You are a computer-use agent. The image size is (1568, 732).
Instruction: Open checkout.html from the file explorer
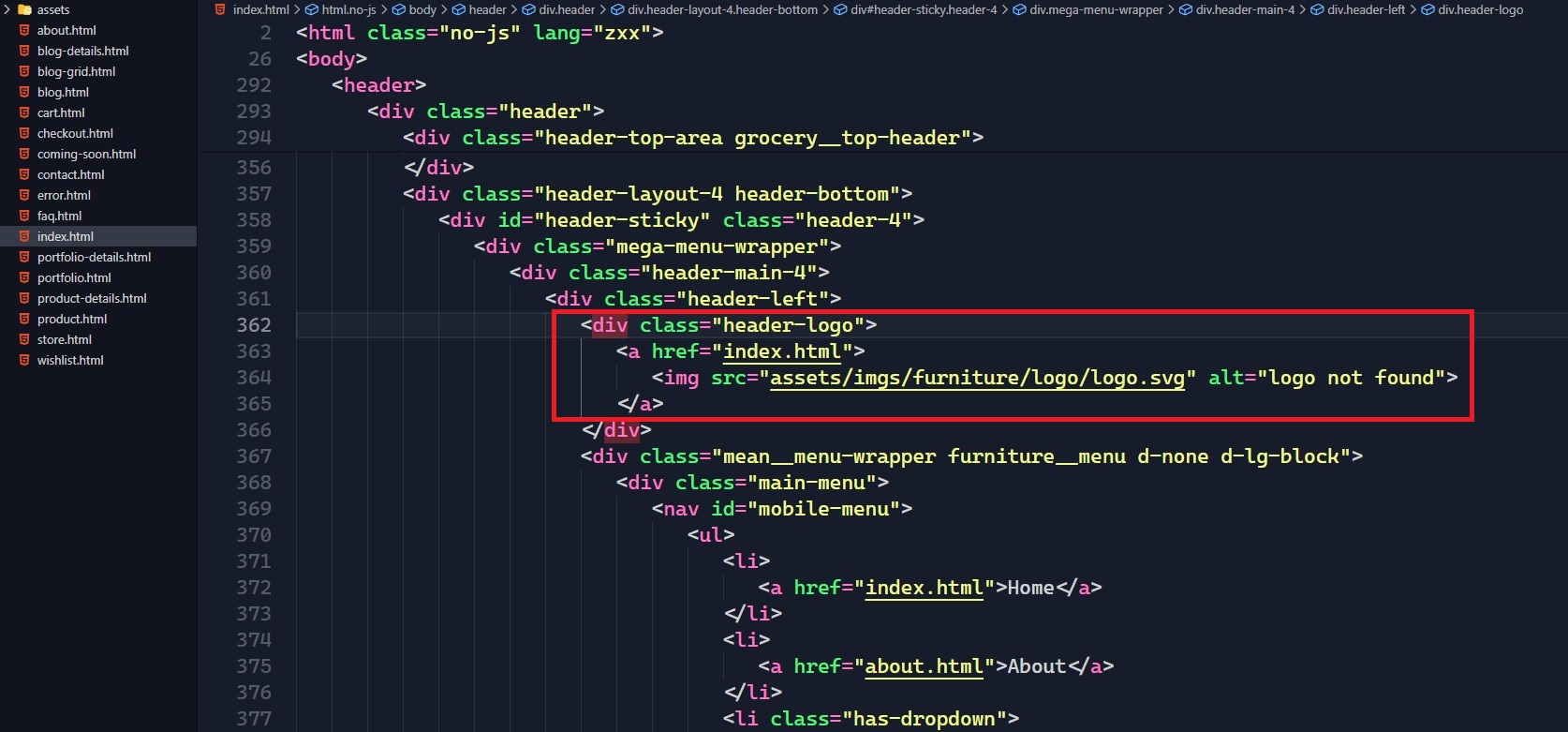(75, 133)
